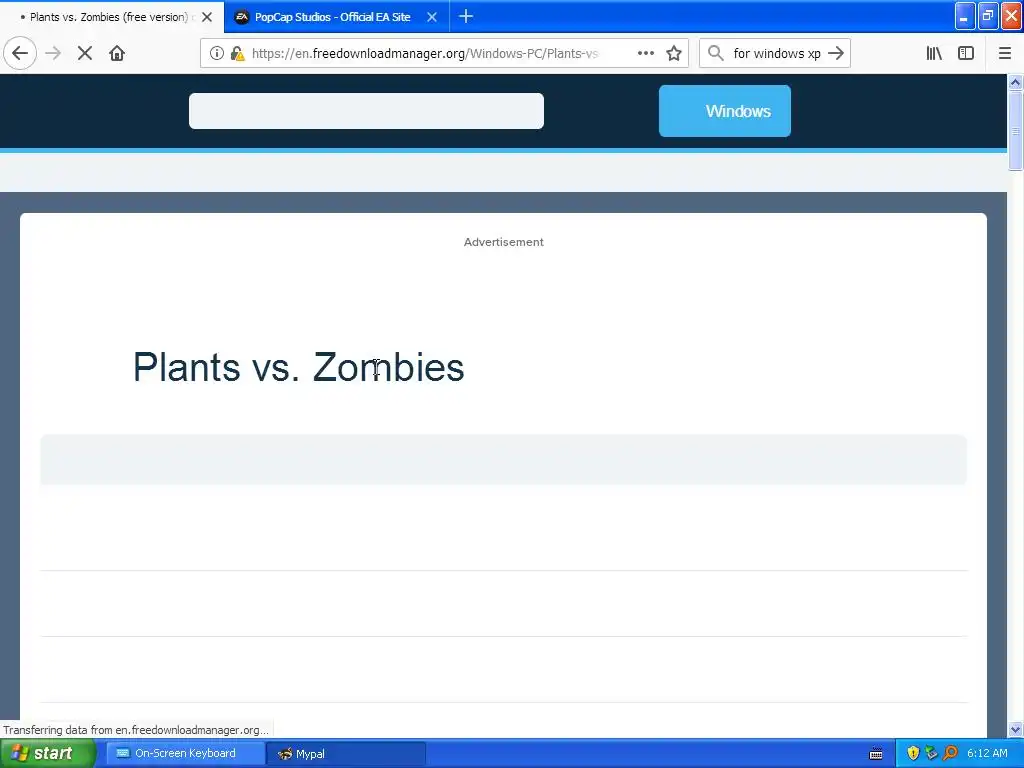Click the magnifier tray icon

tap(950, 754)
